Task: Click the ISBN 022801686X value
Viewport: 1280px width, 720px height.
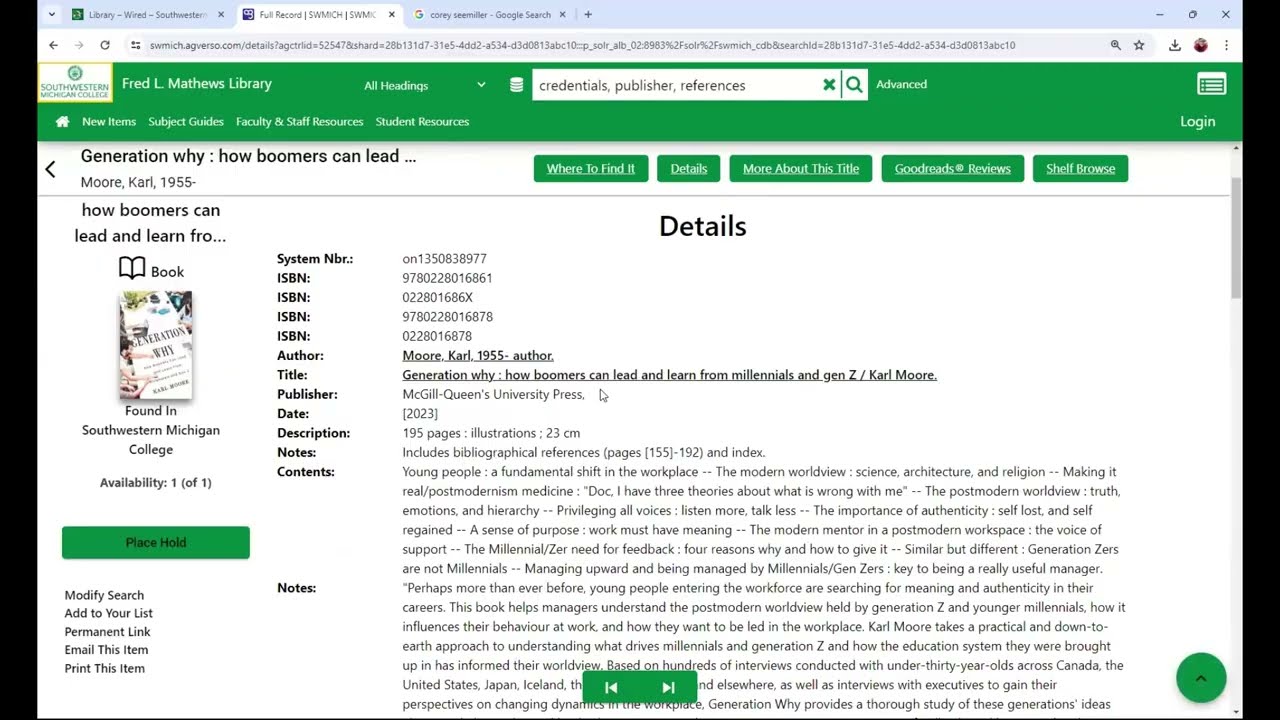Action: coord(437,298)
